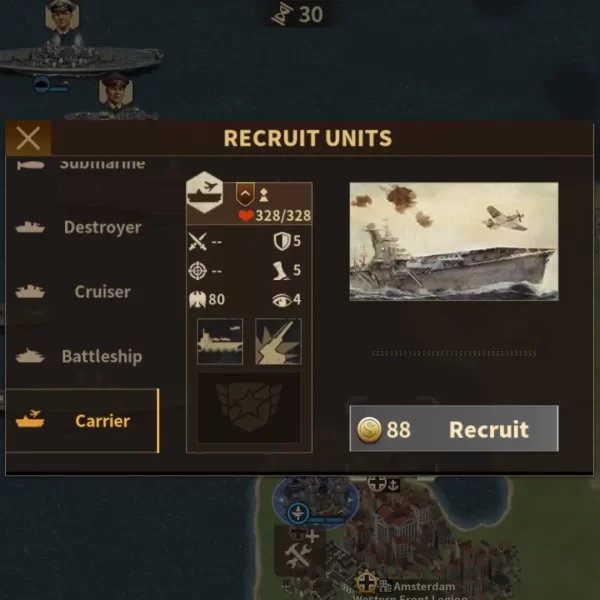Tap the boot movement stat icon
Viewport: 600px width, 600px height.
coord(281,271)
